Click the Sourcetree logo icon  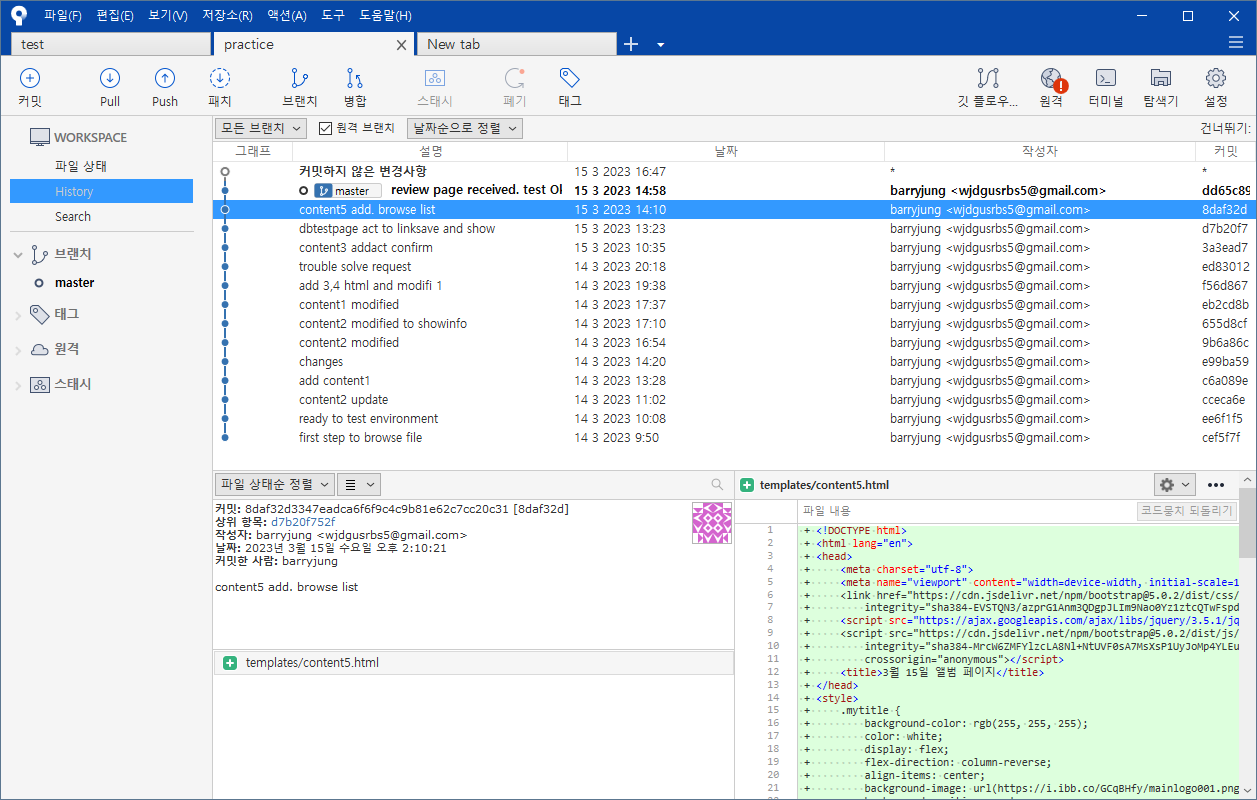(19, 15)
